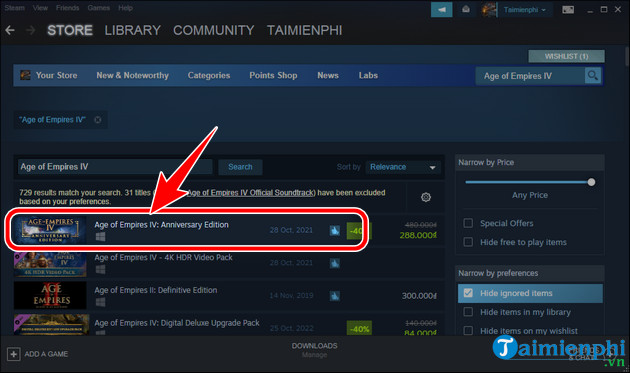Select "Age of Empires IV: Anniversary Edition" title
Image resolution: width=630 pixels, height=373 pixels.
click(162, 225)
